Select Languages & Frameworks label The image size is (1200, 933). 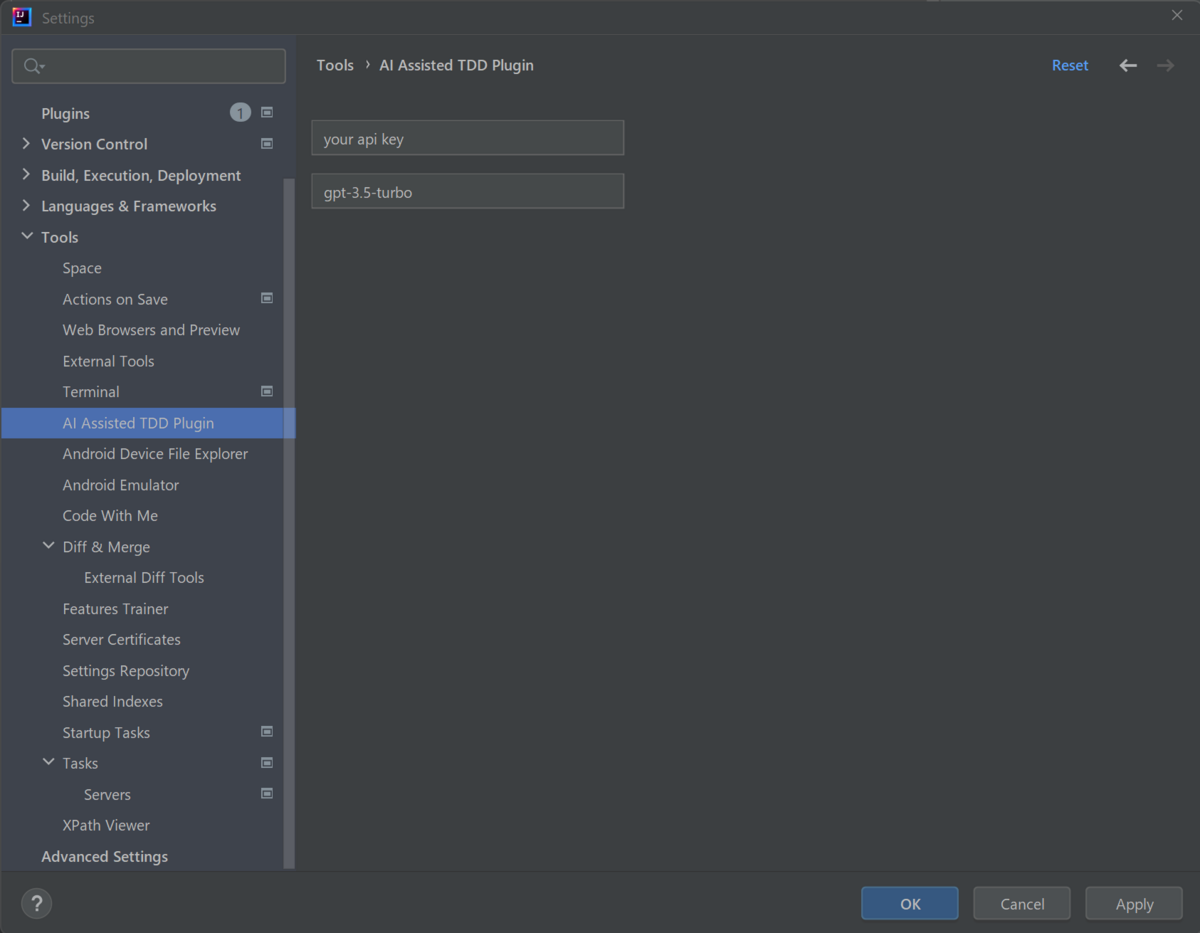128,206
